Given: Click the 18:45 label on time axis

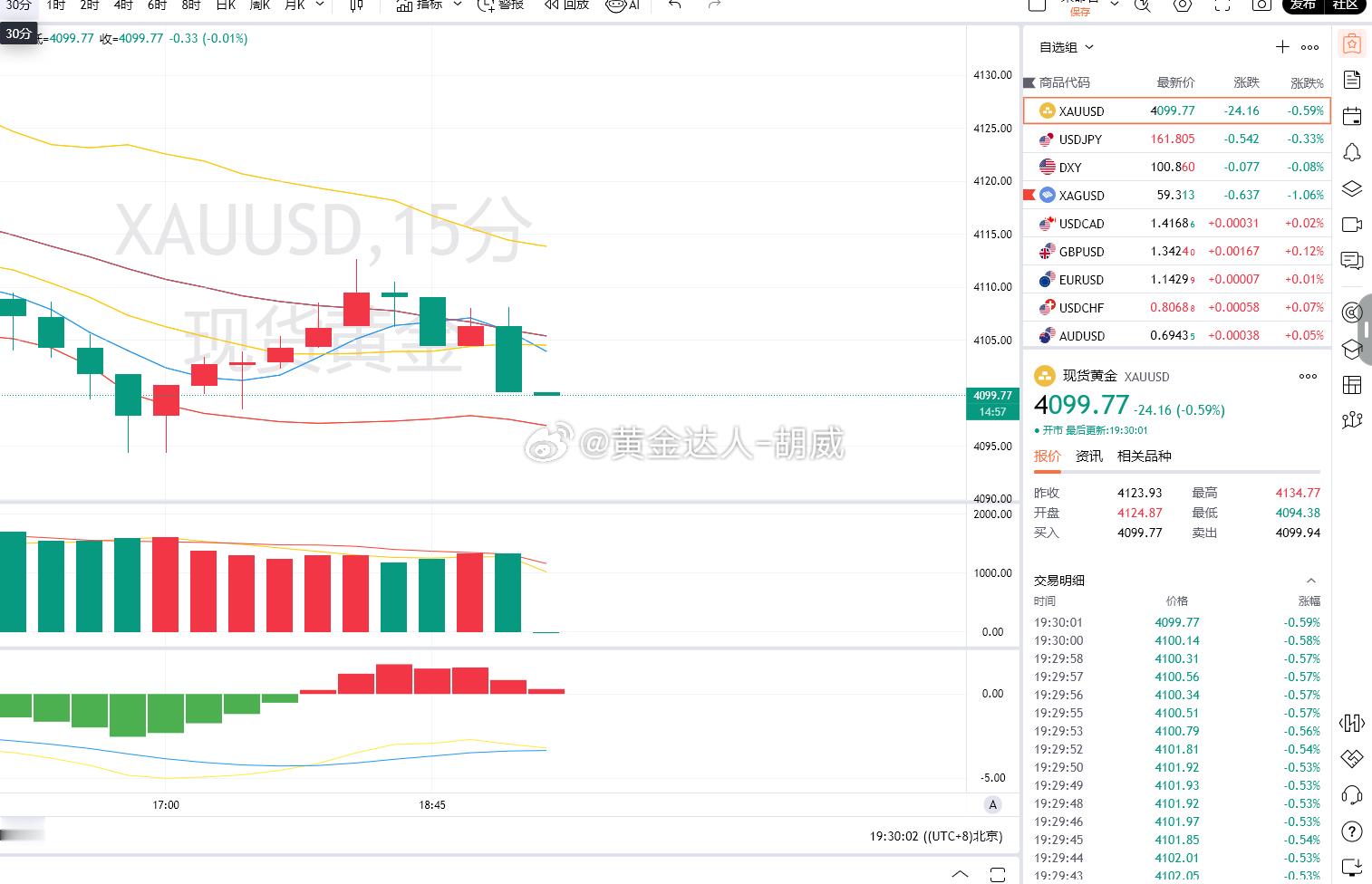Looking at the screenshot, I should pyautogui.click(x=432, y=804).
